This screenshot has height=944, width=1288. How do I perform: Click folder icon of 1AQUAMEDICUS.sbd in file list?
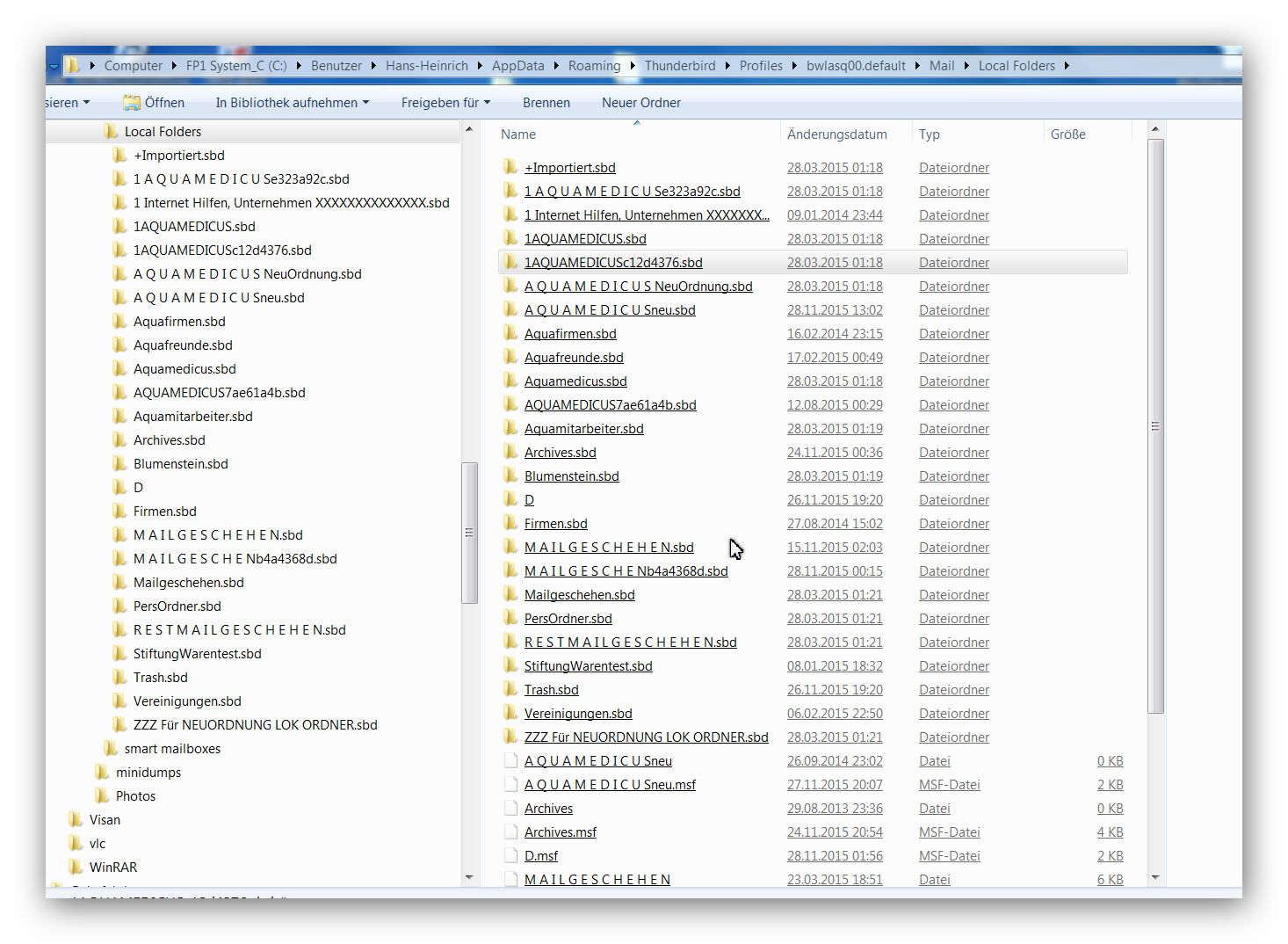[510, 238]
